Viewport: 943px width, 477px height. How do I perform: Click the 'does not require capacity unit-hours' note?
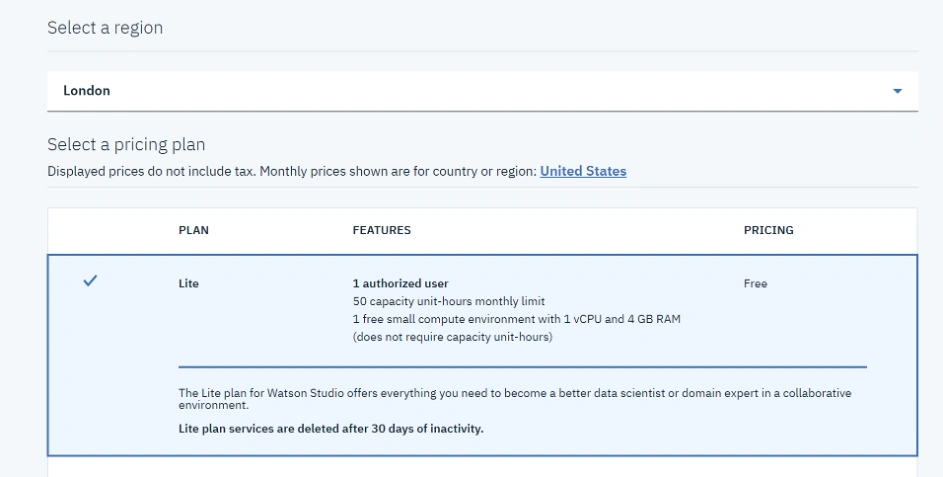[452, 337]
